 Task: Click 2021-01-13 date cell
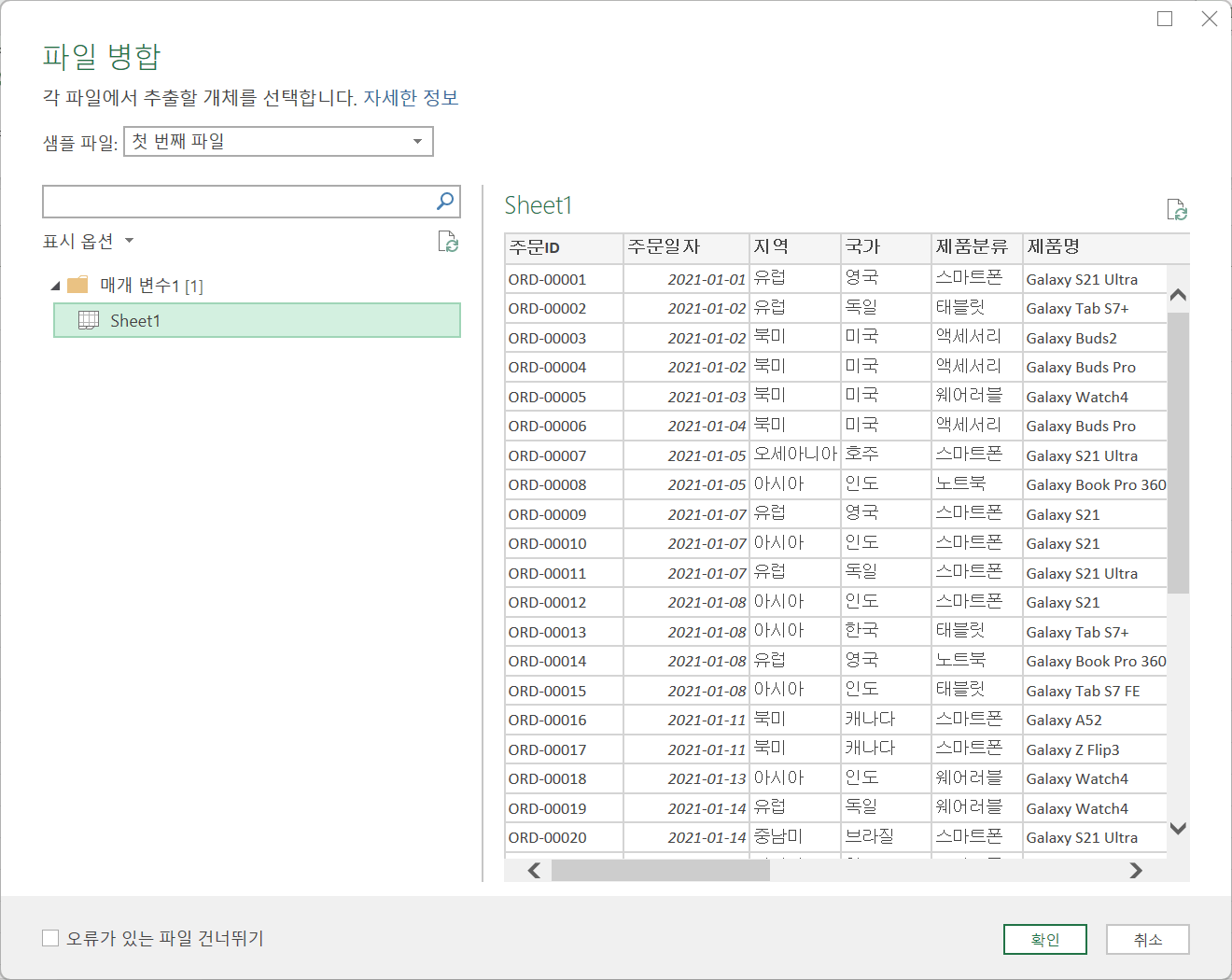click(x=686, y=778)
